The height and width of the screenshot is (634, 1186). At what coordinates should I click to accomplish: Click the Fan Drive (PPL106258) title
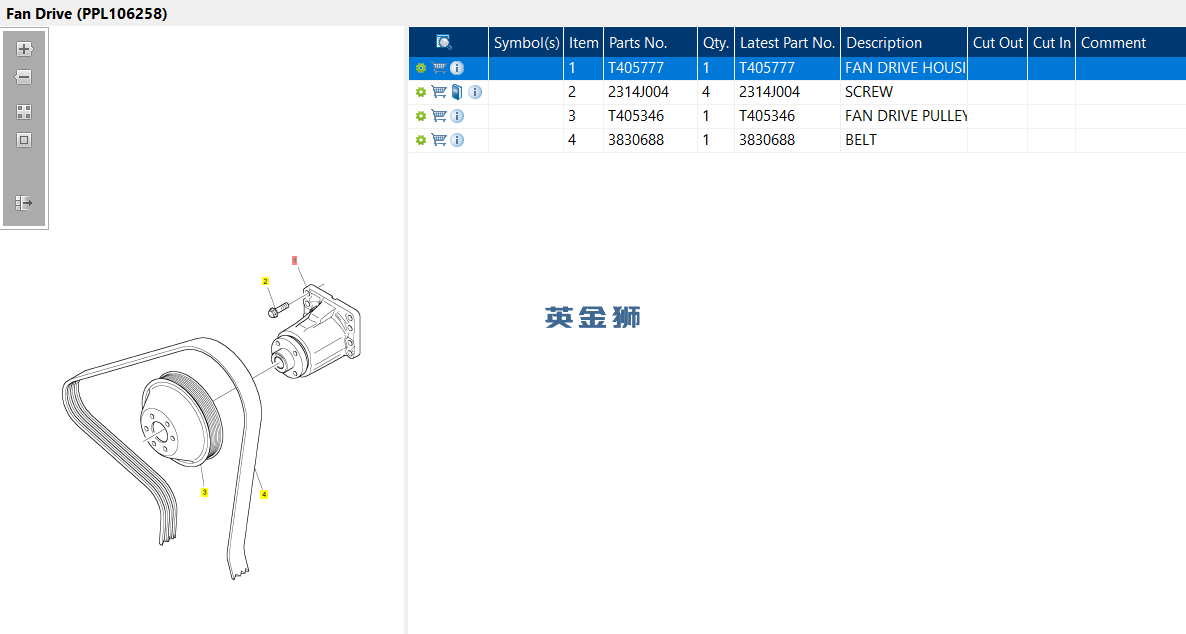tap(86, 14)
